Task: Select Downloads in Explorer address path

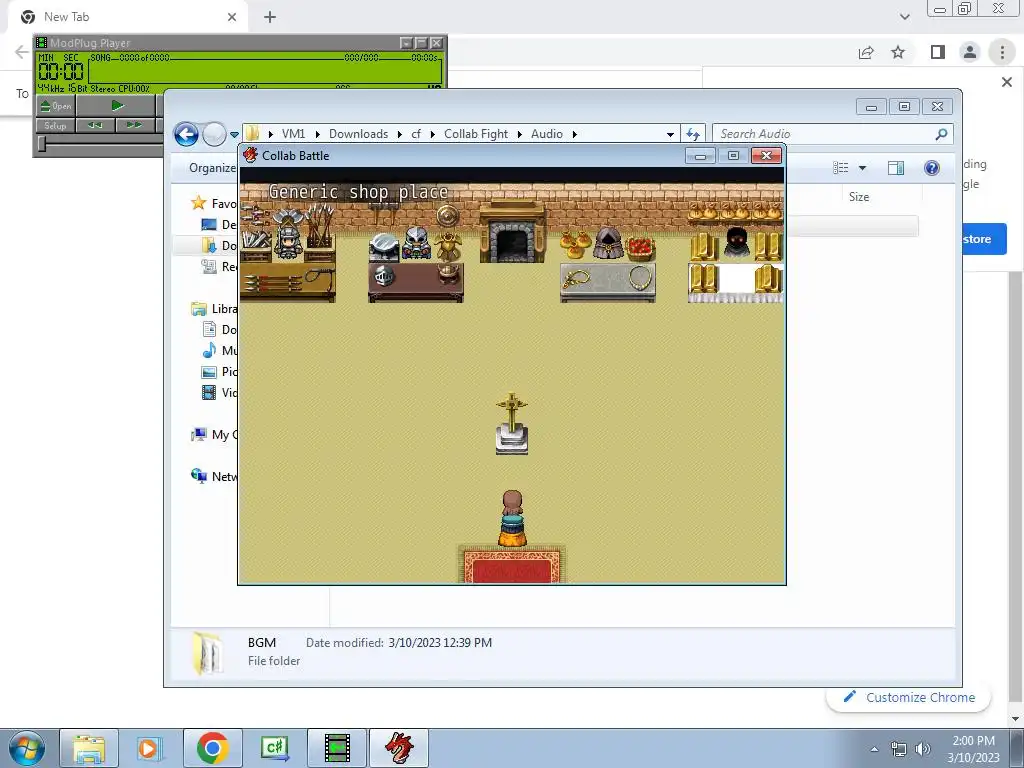Action: click(359, 134)
